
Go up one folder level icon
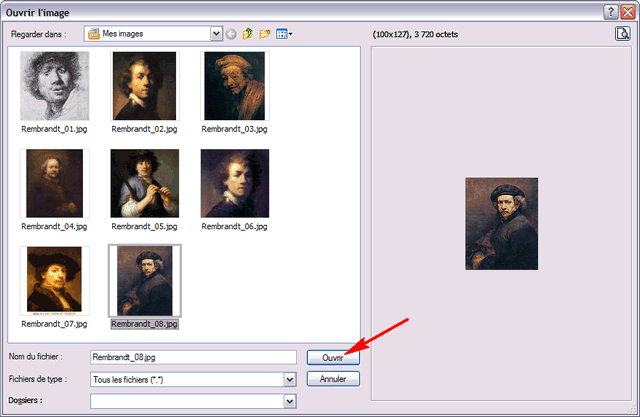(247, 34)
